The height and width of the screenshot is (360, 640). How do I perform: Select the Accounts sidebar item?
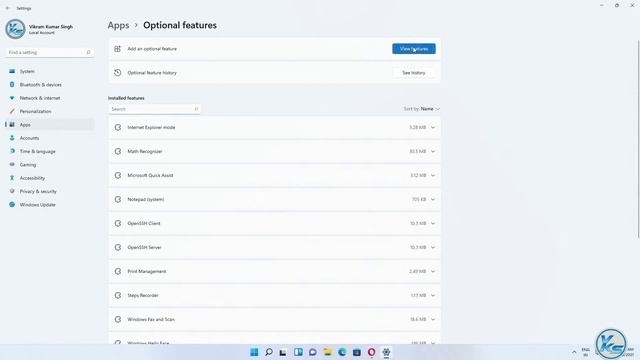50,138
